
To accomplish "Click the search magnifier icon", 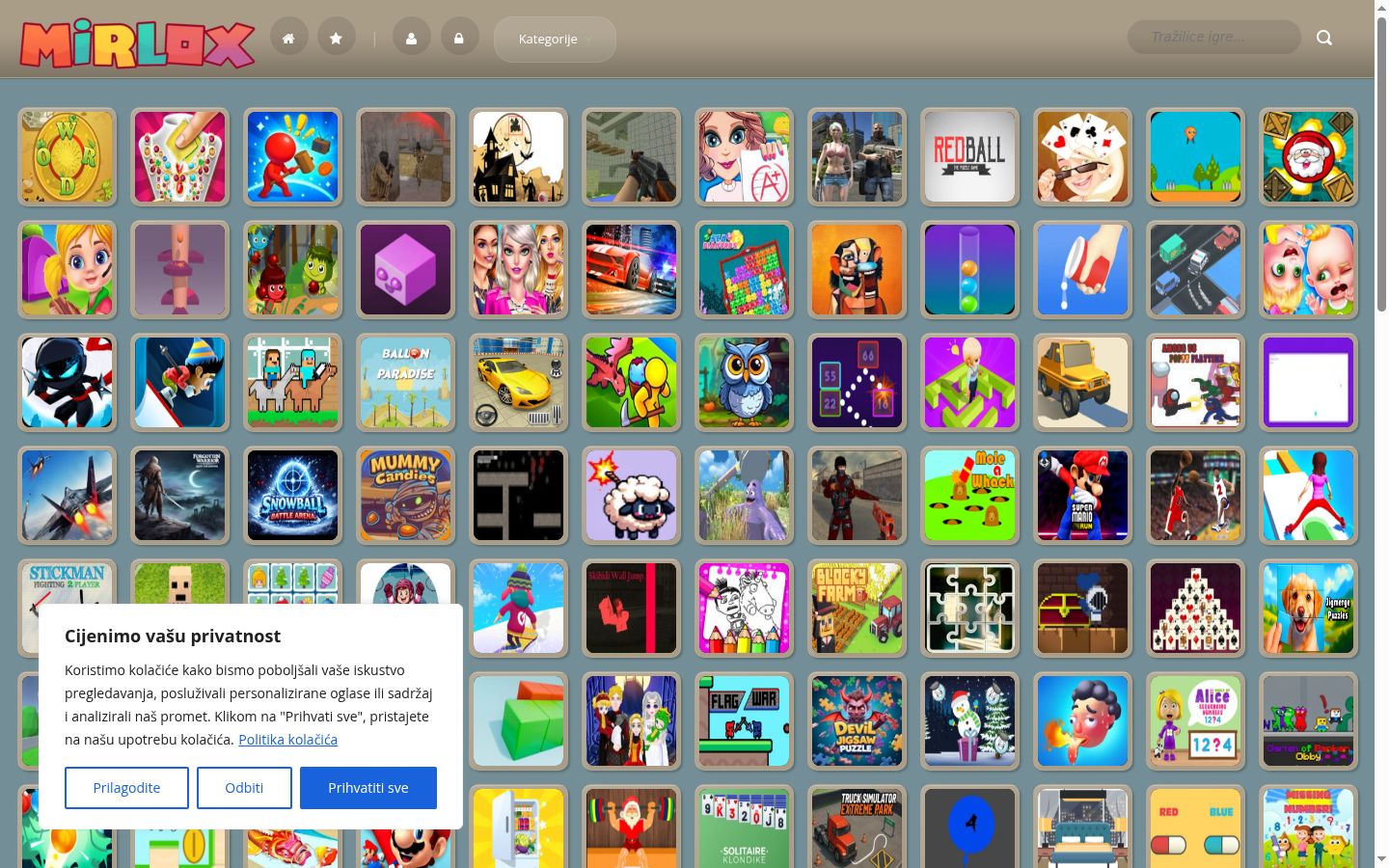I will click(1324, 38).
